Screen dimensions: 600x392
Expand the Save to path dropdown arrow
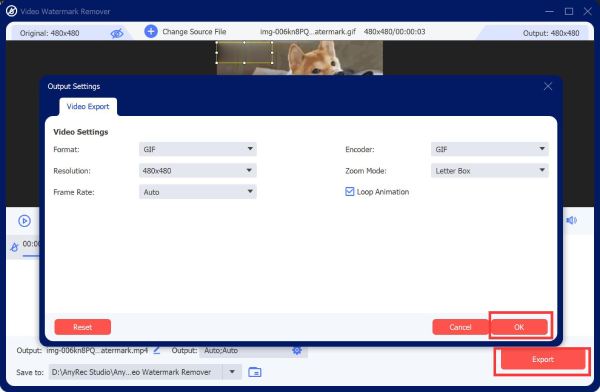tap(232, 372)
